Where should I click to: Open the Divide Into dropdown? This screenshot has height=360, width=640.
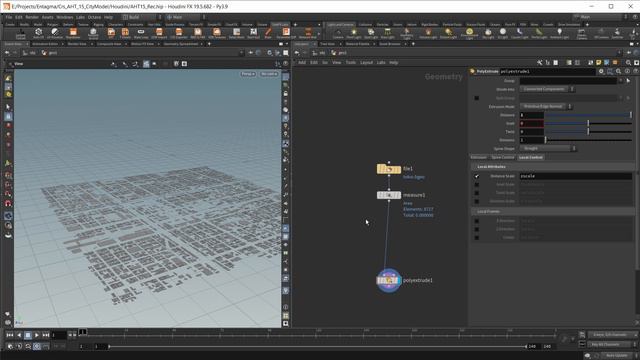click(547, 89)
